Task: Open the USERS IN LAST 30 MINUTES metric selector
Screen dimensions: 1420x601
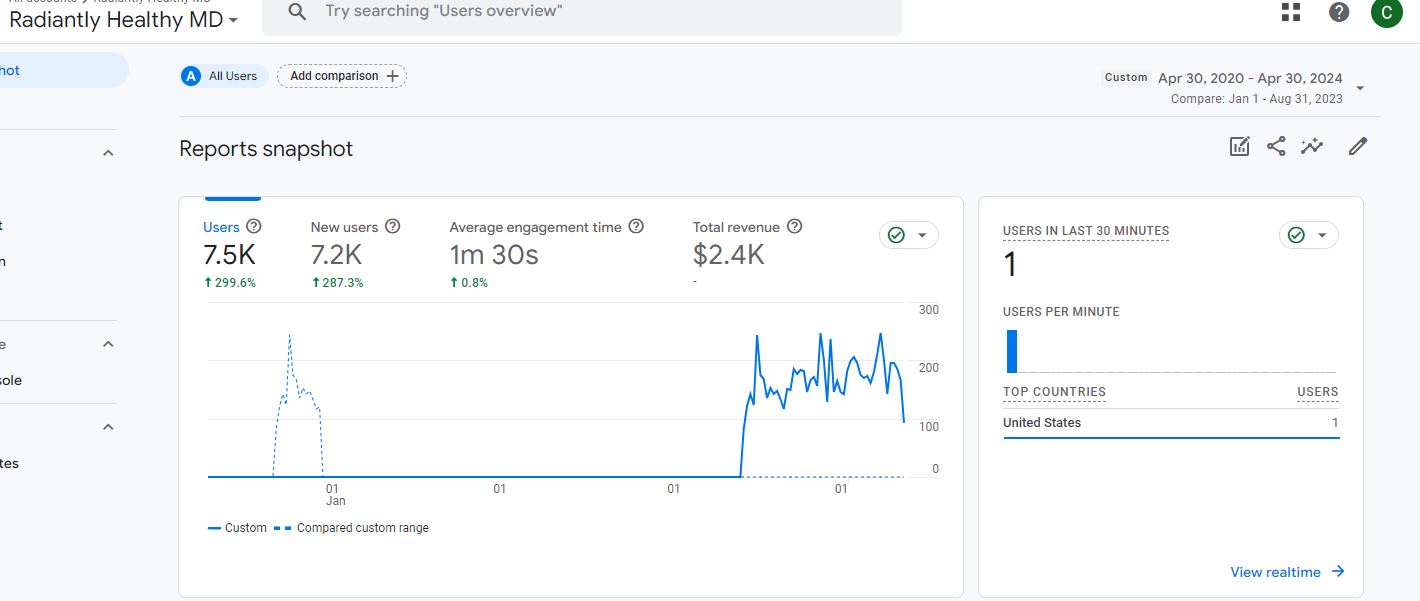Action: 1086,231
